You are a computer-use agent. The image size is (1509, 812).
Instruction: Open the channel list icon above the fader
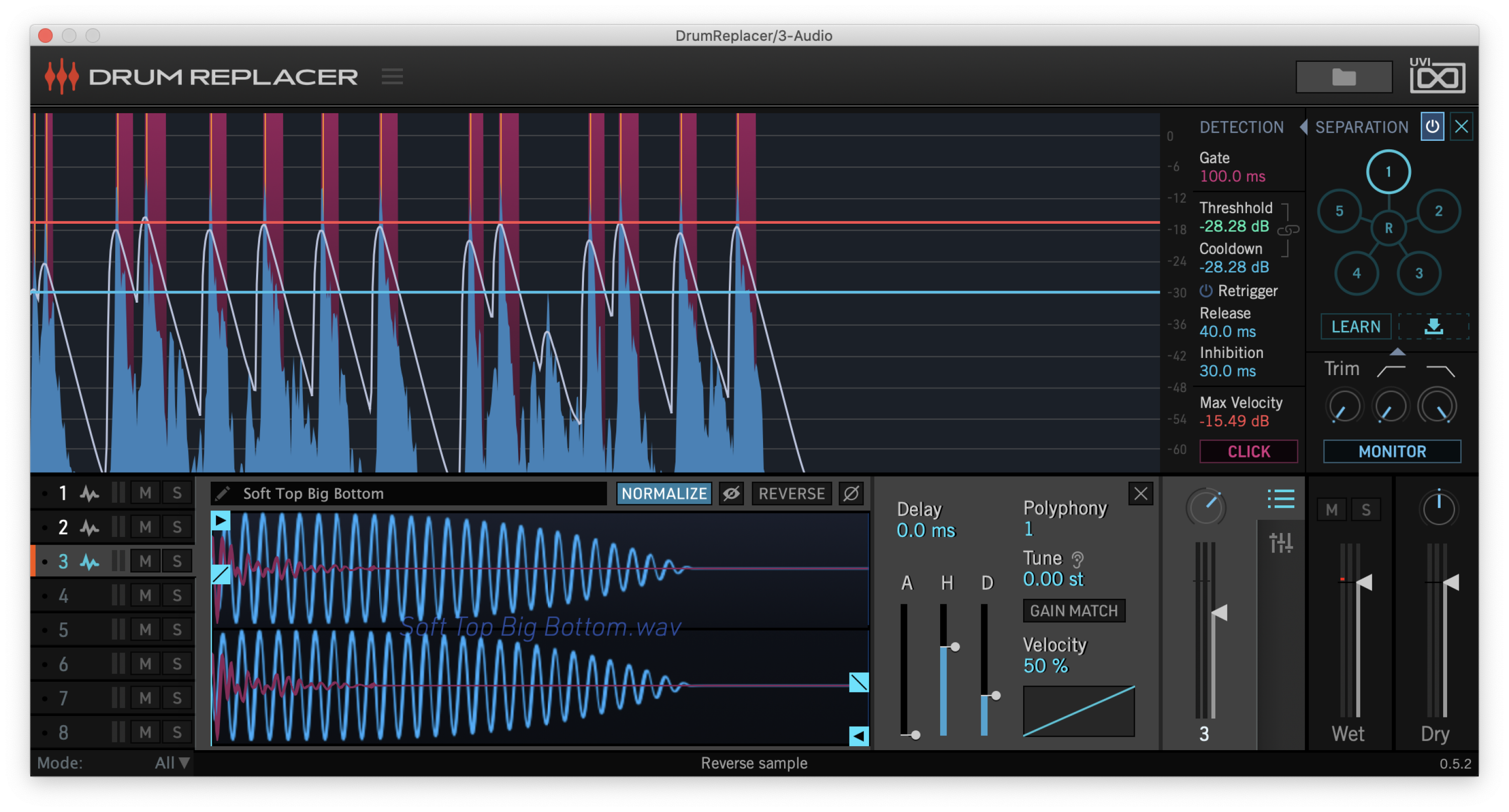tap(1282, 499)
